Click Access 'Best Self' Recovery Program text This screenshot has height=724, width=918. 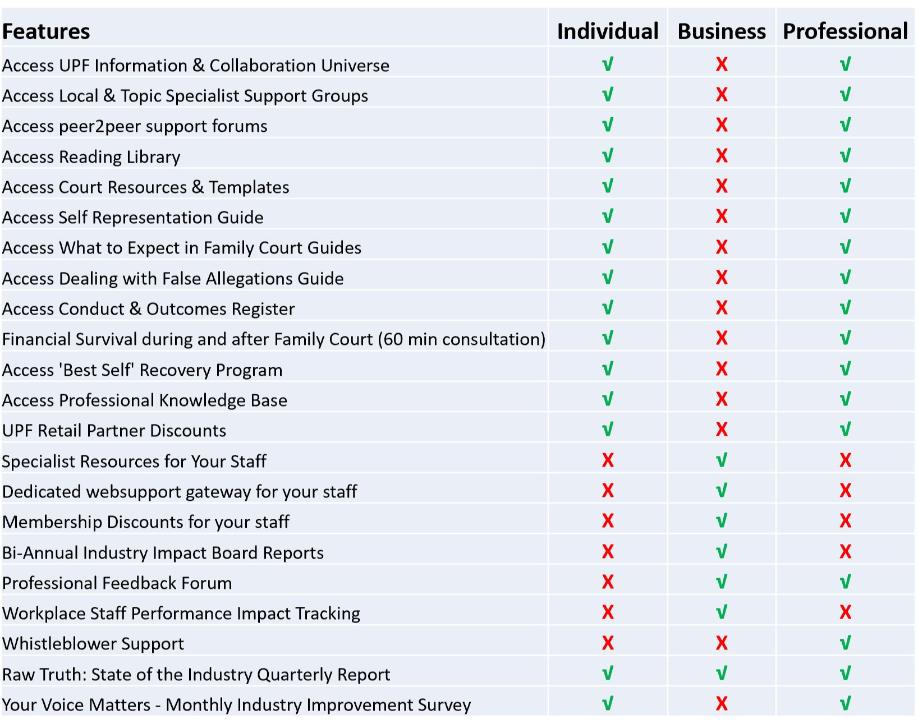click(x=142, y=370)
